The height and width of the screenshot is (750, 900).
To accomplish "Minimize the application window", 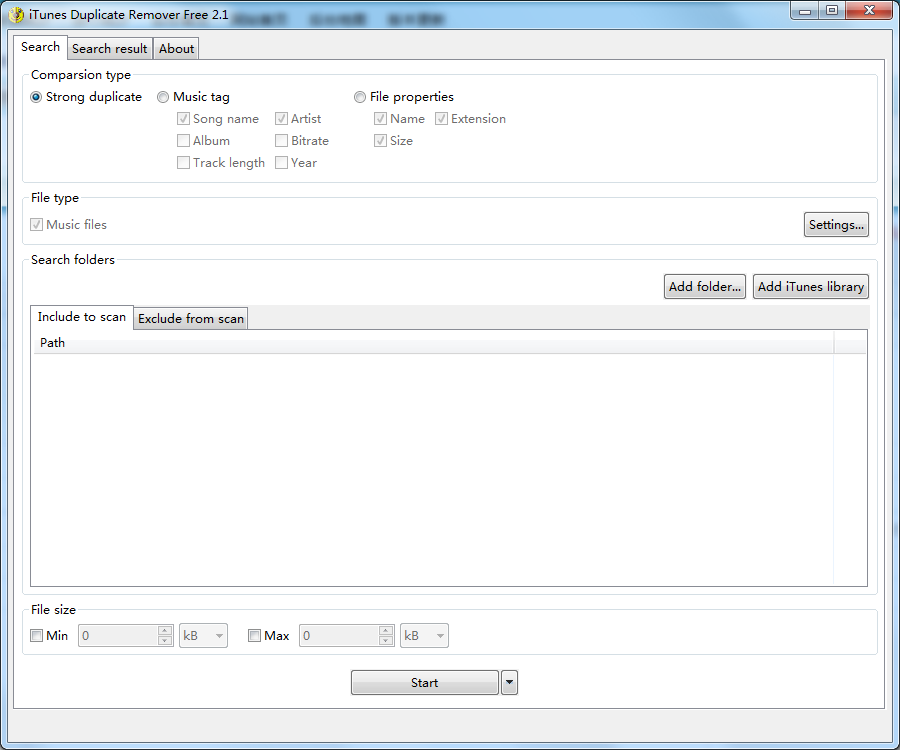I will pos(805,10).
